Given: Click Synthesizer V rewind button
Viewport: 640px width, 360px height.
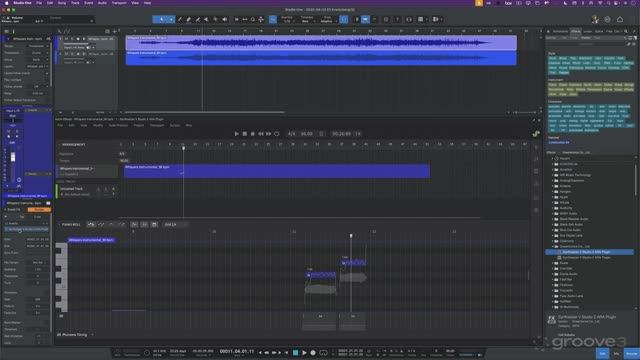Looking at the screenshot, I should coord(260,133).
